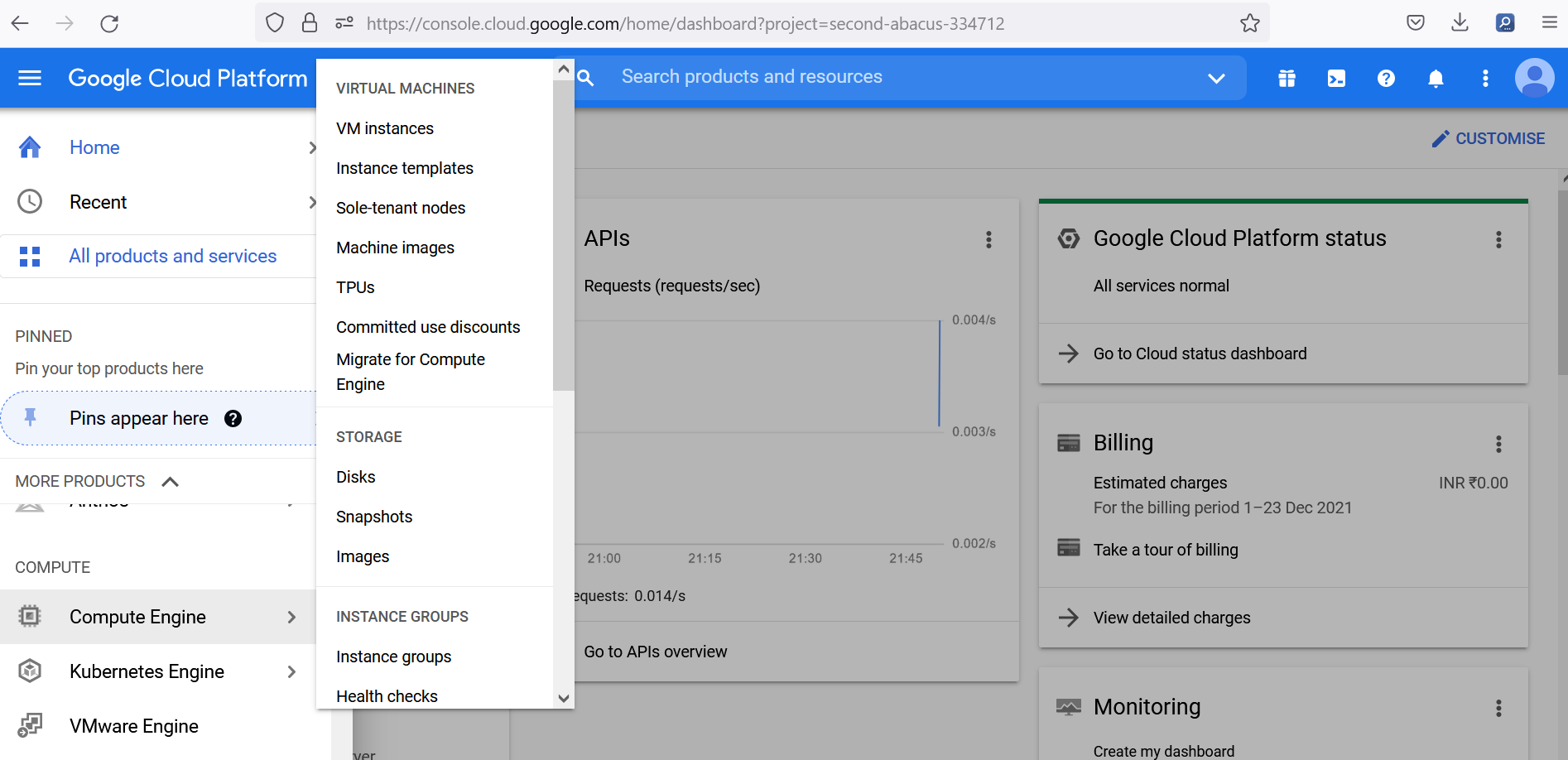The height and width of the screenshot is (760, 1568).
Task: Open the help question mark icon
Action: click(1386, 78)
